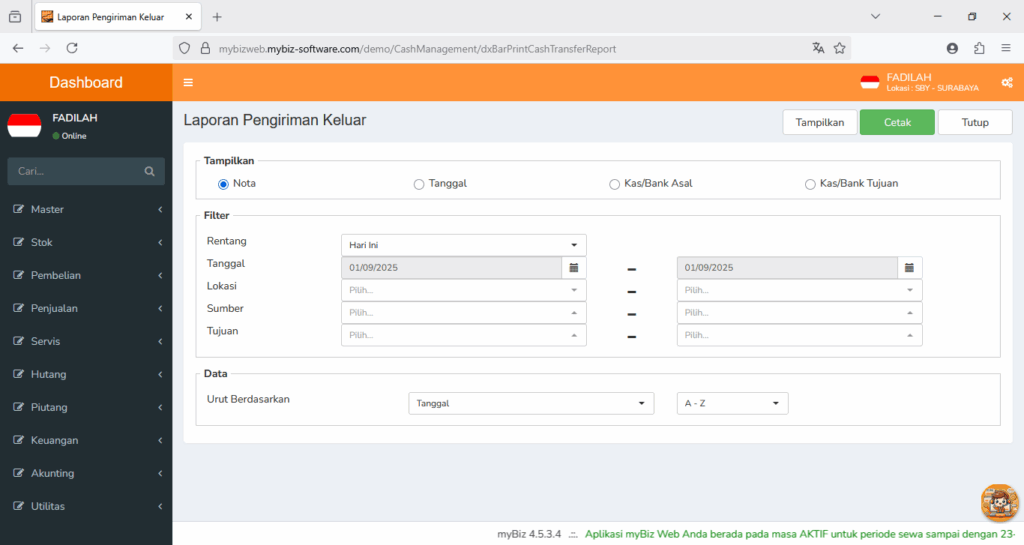Image resolution: width=1024 pixels, height=545 pixels.
Task: Click the Tutup button
Action: pyautogui.click(x=975, y=122)
